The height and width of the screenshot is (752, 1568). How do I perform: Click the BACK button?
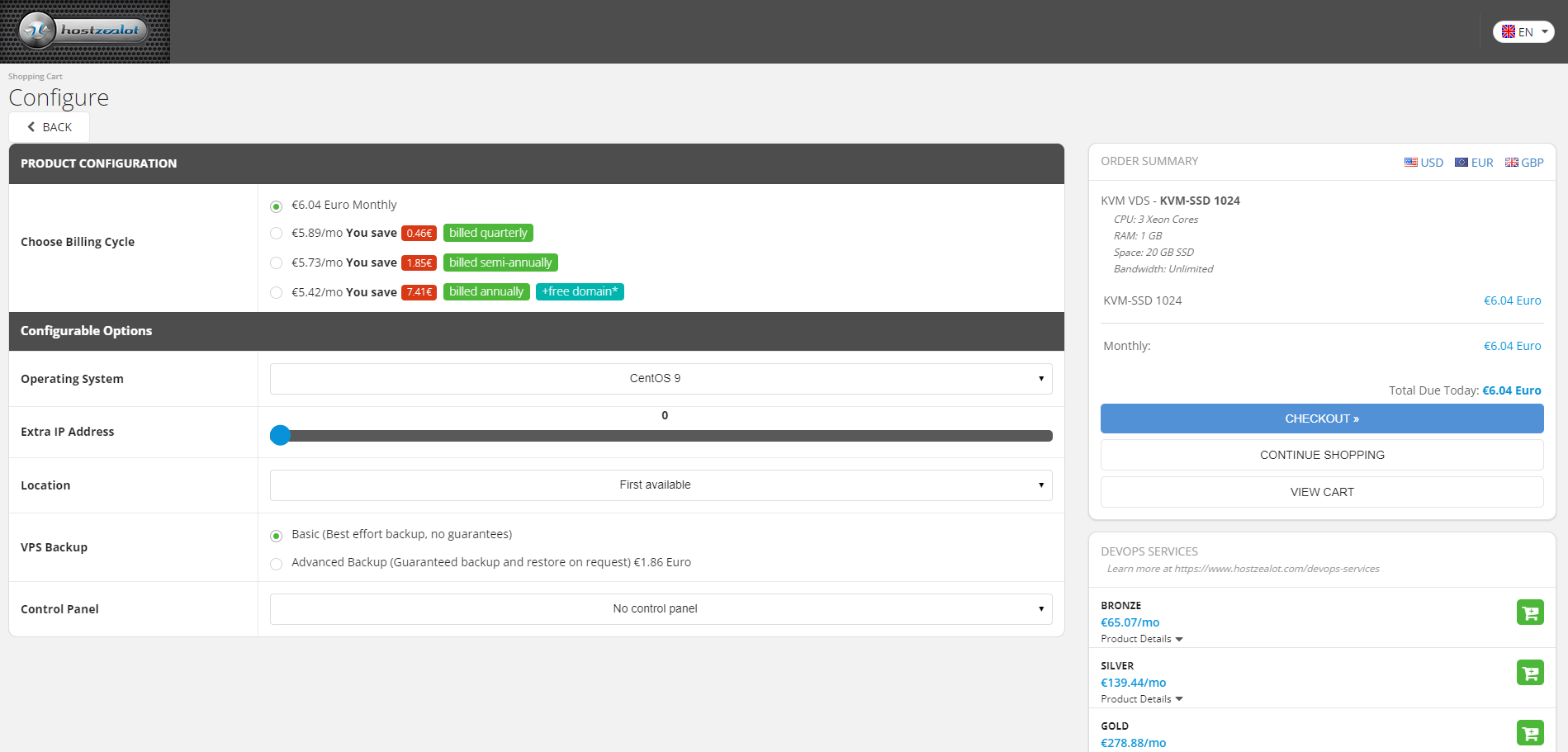point(49,127)
